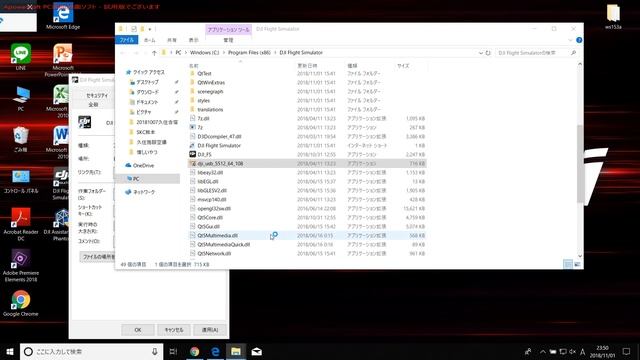640x360 pixels.
Task: Open the Home ribbon tab
Action: [149, 40]
